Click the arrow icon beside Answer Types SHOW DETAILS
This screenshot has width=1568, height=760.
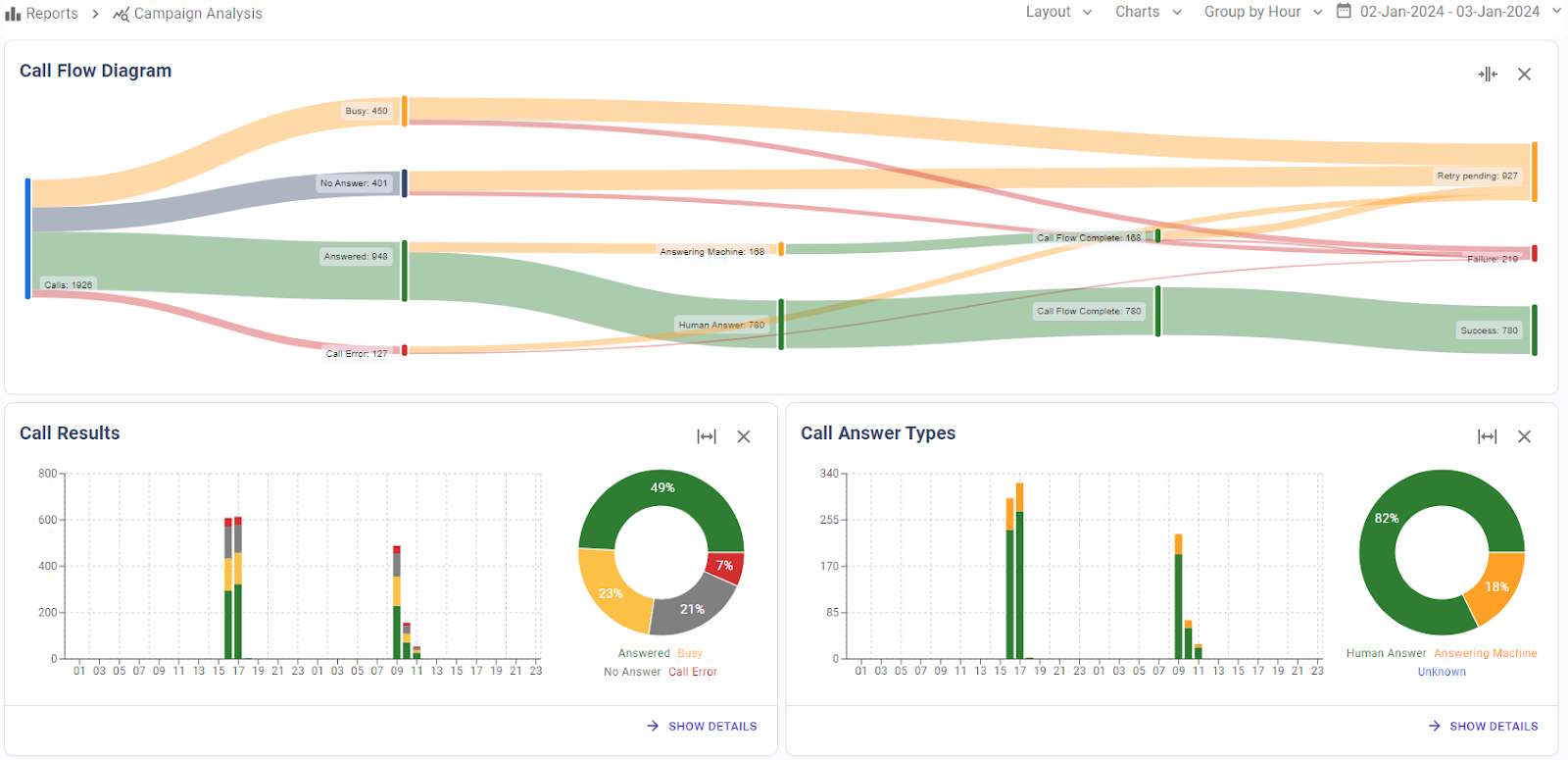coord(1434,726)
